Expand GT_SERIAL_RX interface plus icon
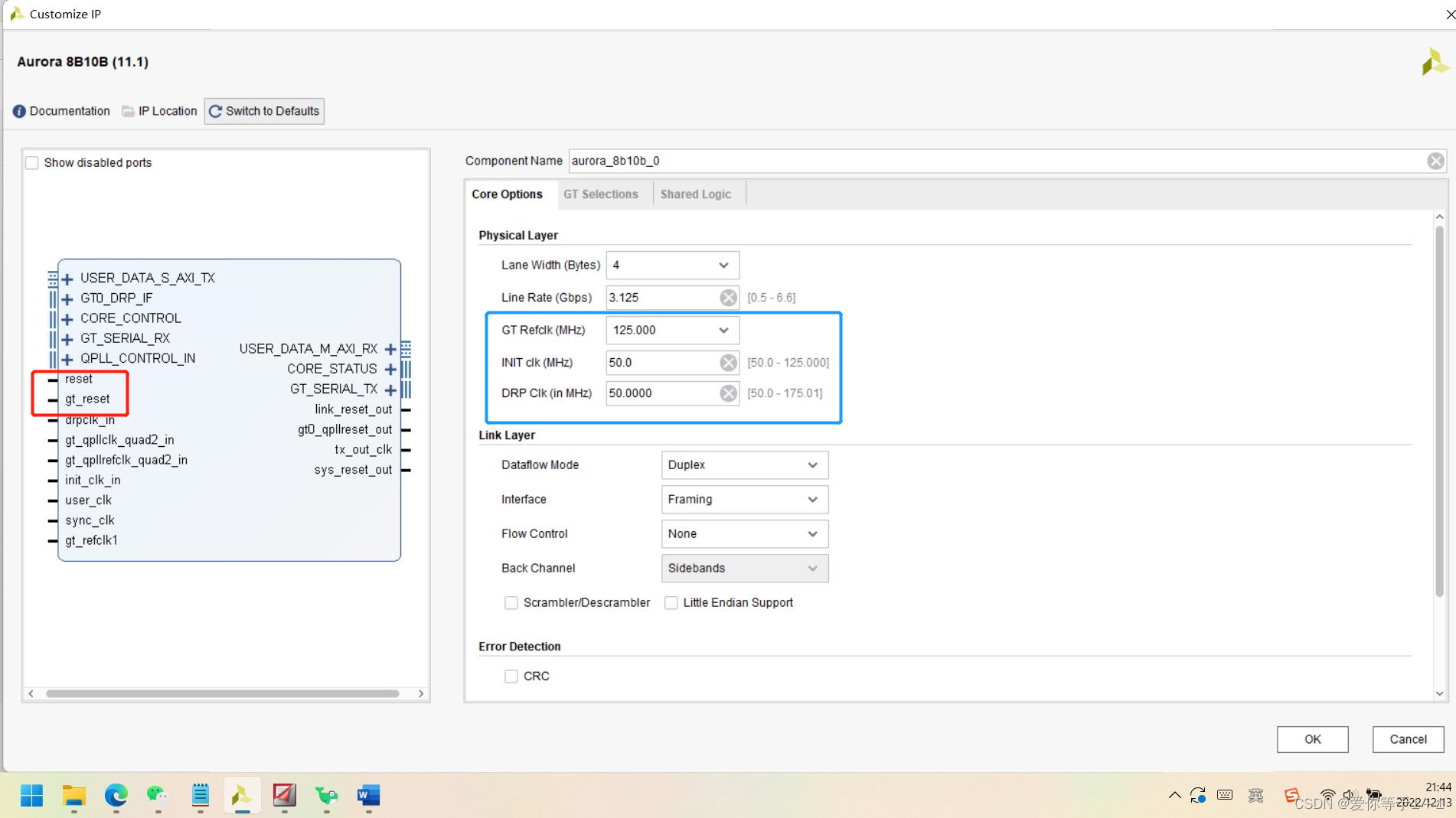The height and width of the screenshot is (818, 1456). 67,339
